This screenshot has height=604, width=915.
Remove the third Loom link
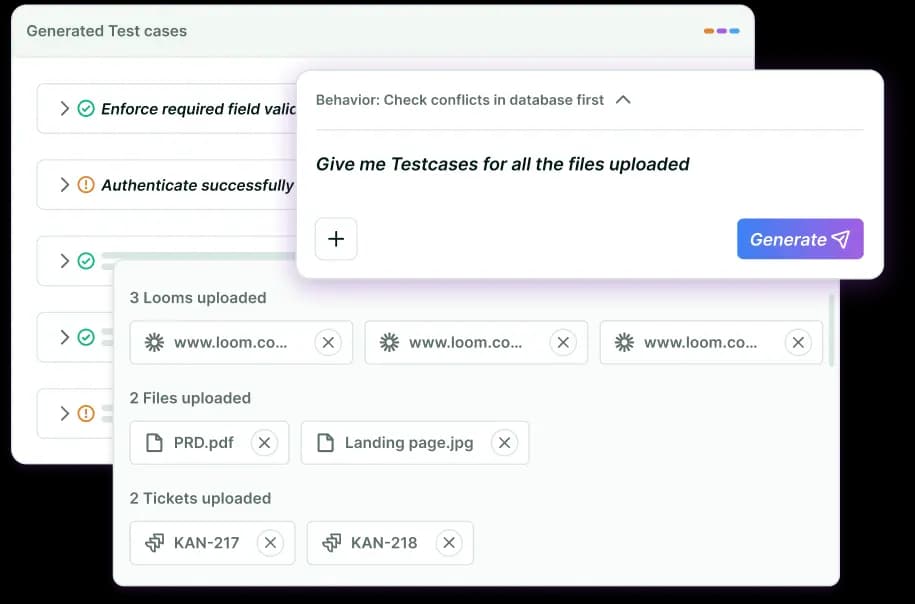(x=798, y=343)
